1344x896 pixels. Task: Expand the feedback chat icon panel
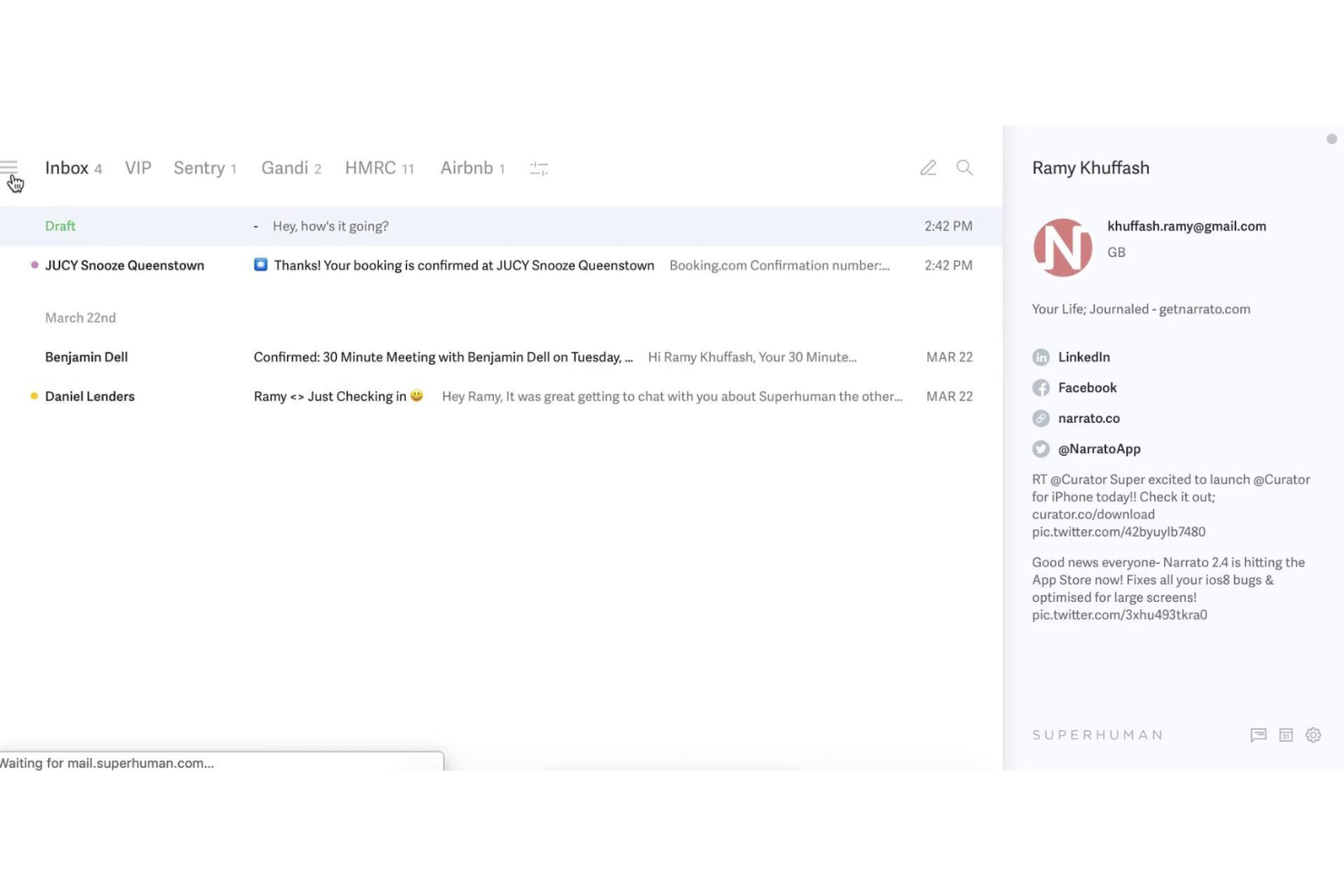[1258, 734]
